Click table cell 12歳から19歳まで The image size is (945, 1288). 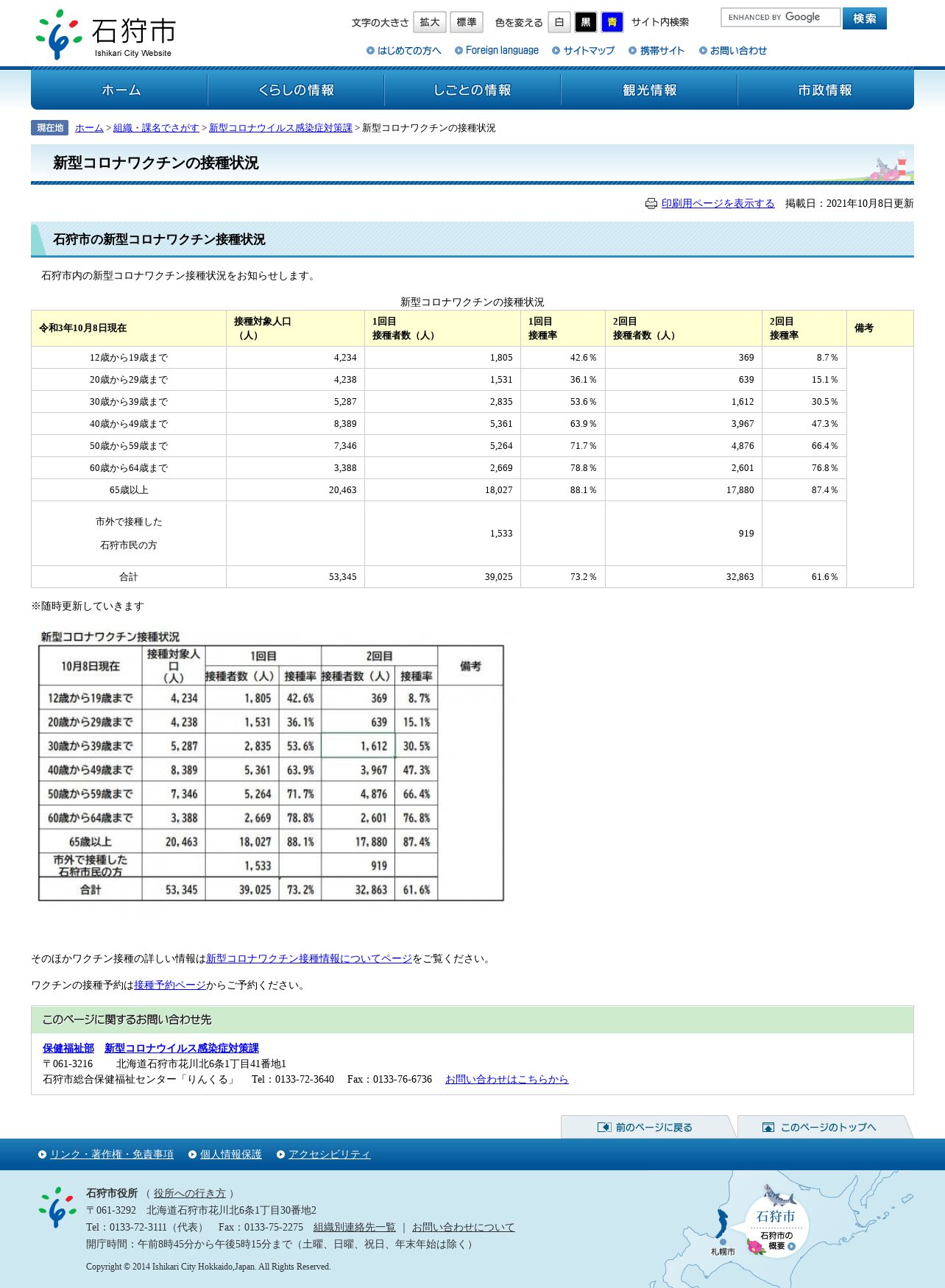(129, 358)
